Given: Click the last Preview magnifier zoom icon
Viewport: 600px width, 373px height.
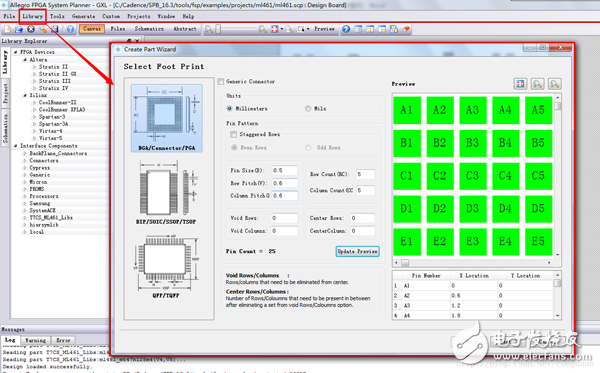Looking at the screenshot, I should (554, 84).
